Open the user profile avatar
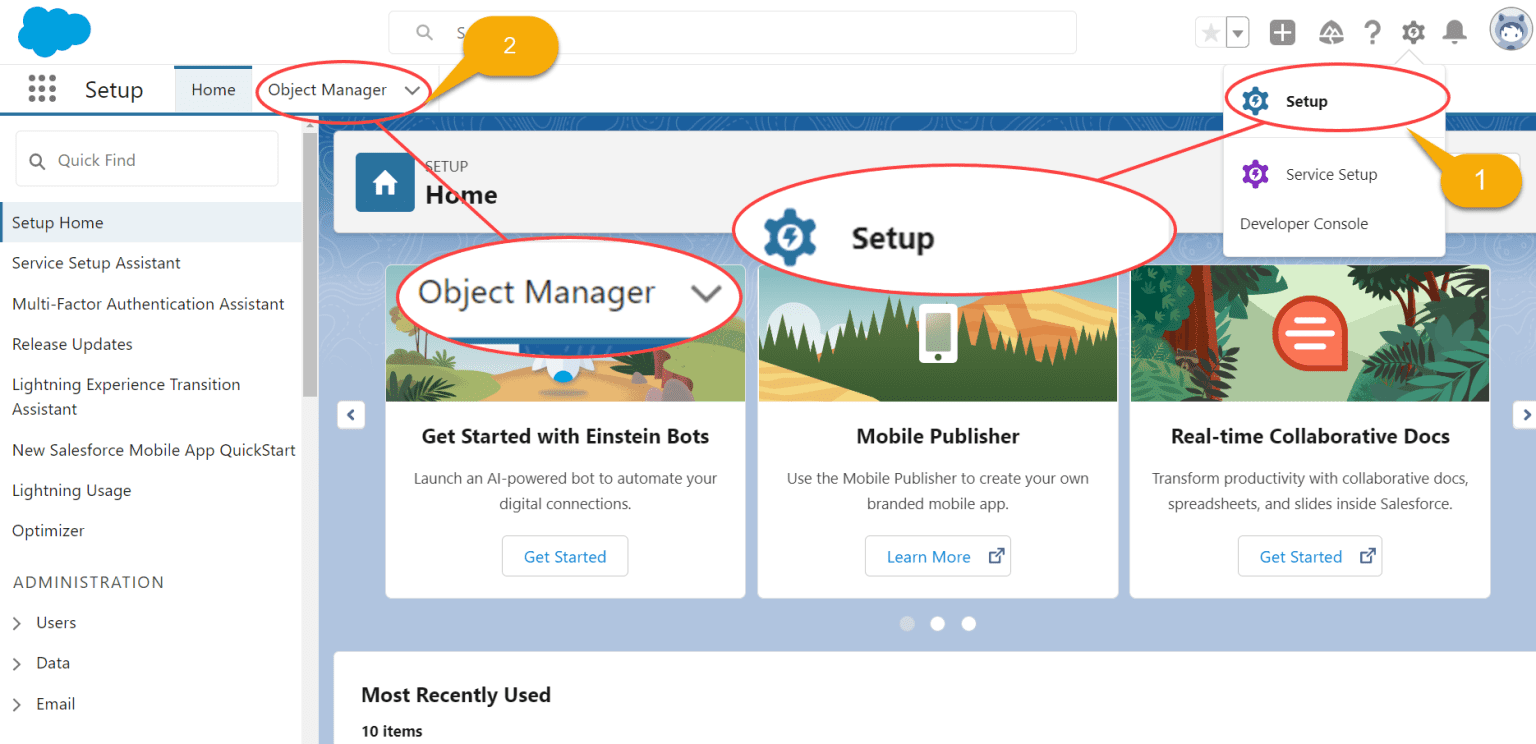The width and height of the screenshot is (1536, 744). point(1511,30)
